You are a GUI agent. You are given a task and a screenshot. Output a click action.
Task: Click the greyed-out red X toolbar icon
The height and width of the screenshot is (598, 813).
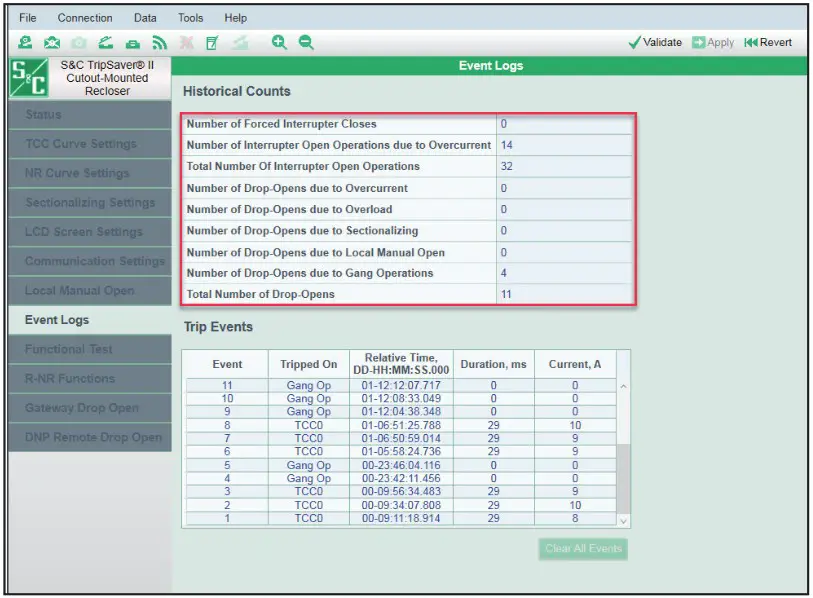coord(186,43)
